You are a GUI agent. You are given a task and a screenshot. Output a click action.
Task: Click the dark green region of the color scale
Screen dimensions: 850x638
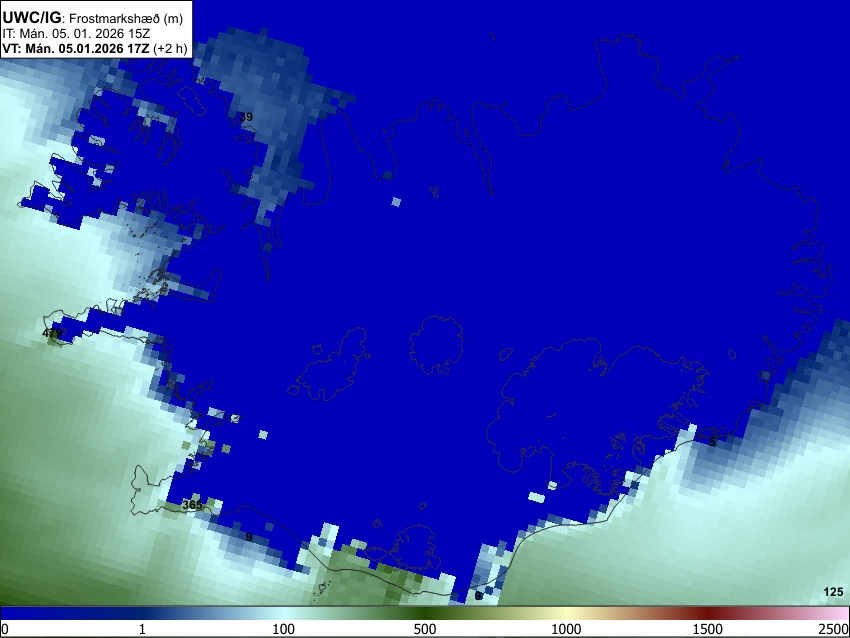[424, 613]
